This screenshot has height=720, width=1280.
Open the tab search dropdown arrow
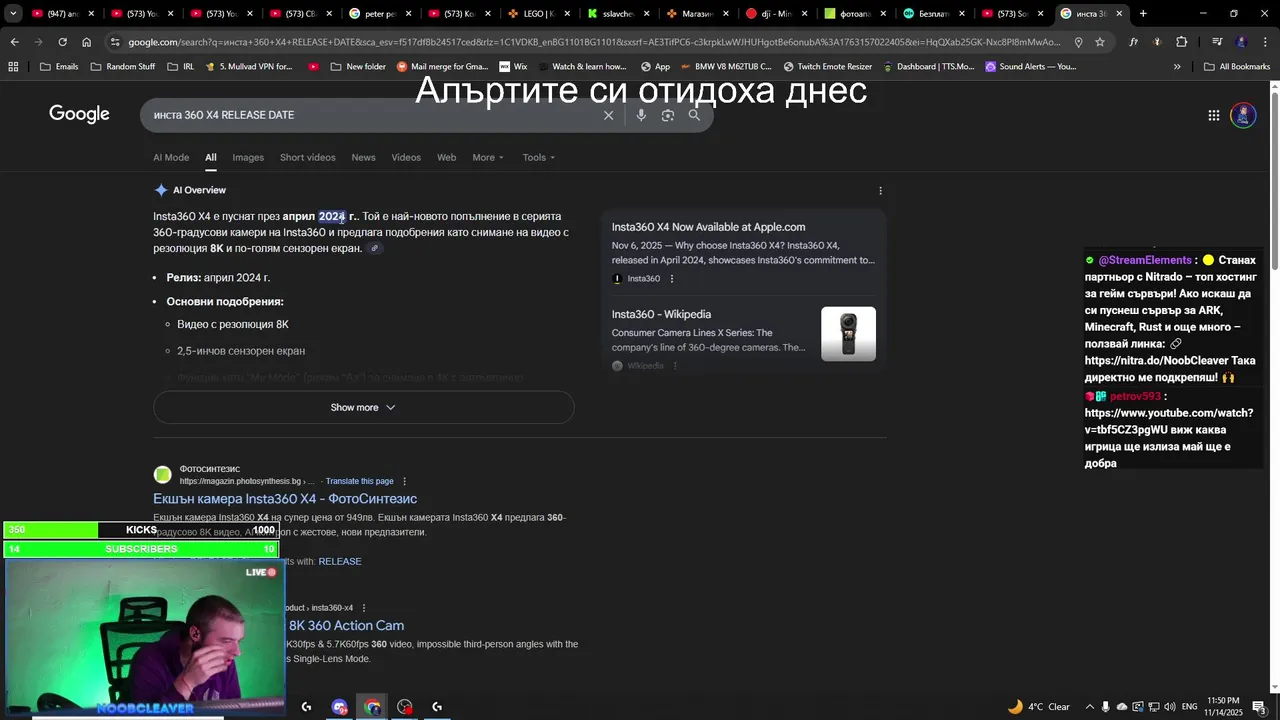[x=13, y=13]
